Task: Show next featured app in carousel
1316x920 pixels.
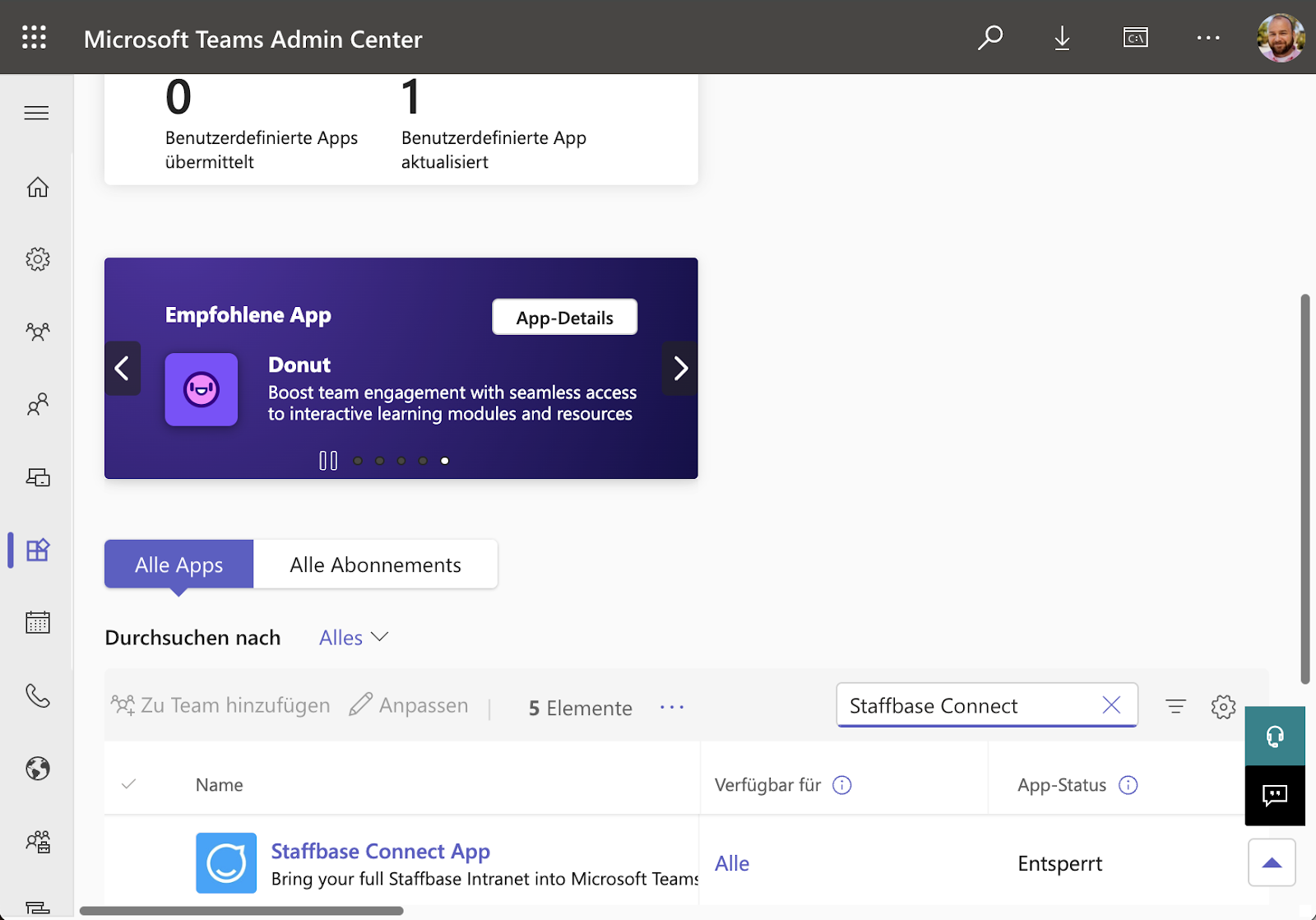Action: click(x=680, y=368)
